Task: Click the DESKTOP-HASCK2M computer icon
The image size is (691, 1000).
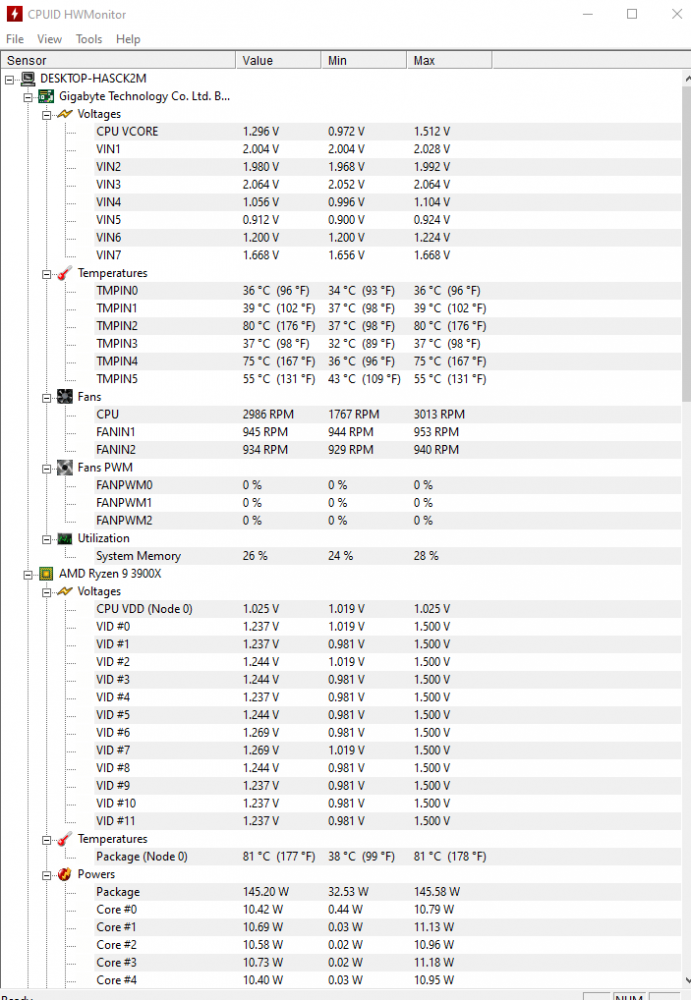Action: pyautogui.click(x=28, y=79)
